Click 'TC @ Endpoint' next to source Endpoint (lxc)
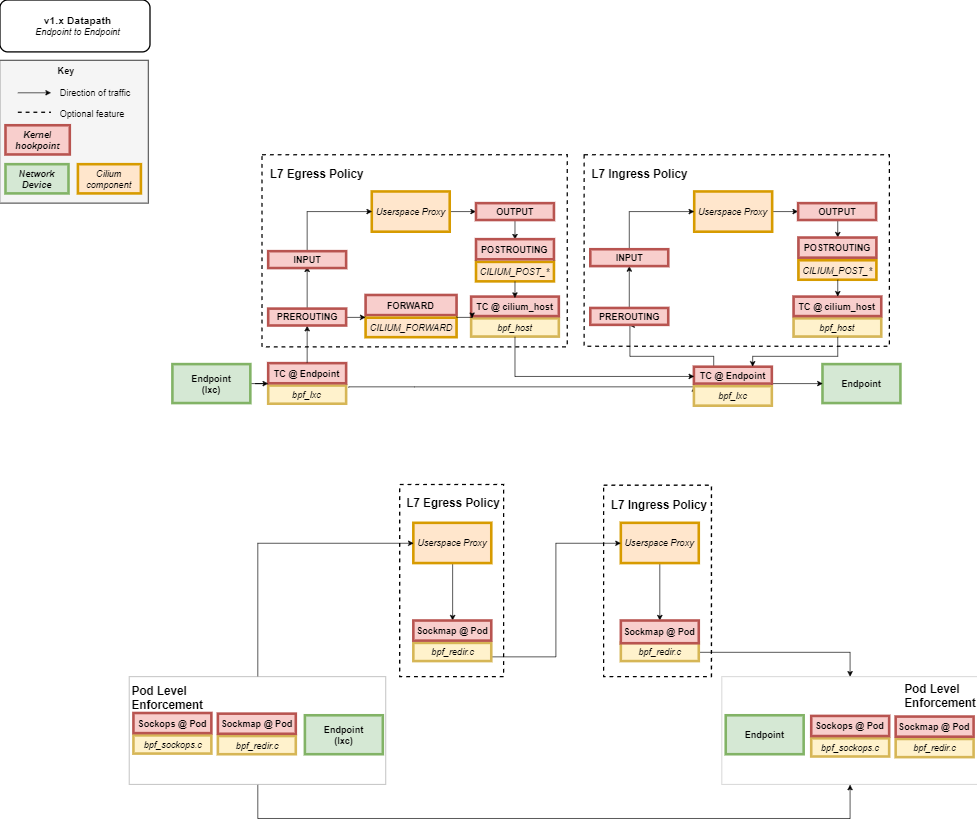This screenshot has height=822, width=977. 307,374
